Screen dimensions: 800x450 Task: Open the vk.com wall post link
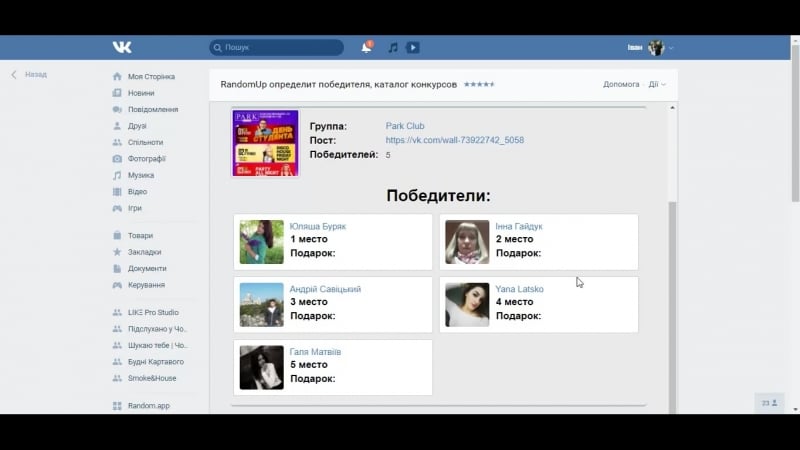click(454, 140)
